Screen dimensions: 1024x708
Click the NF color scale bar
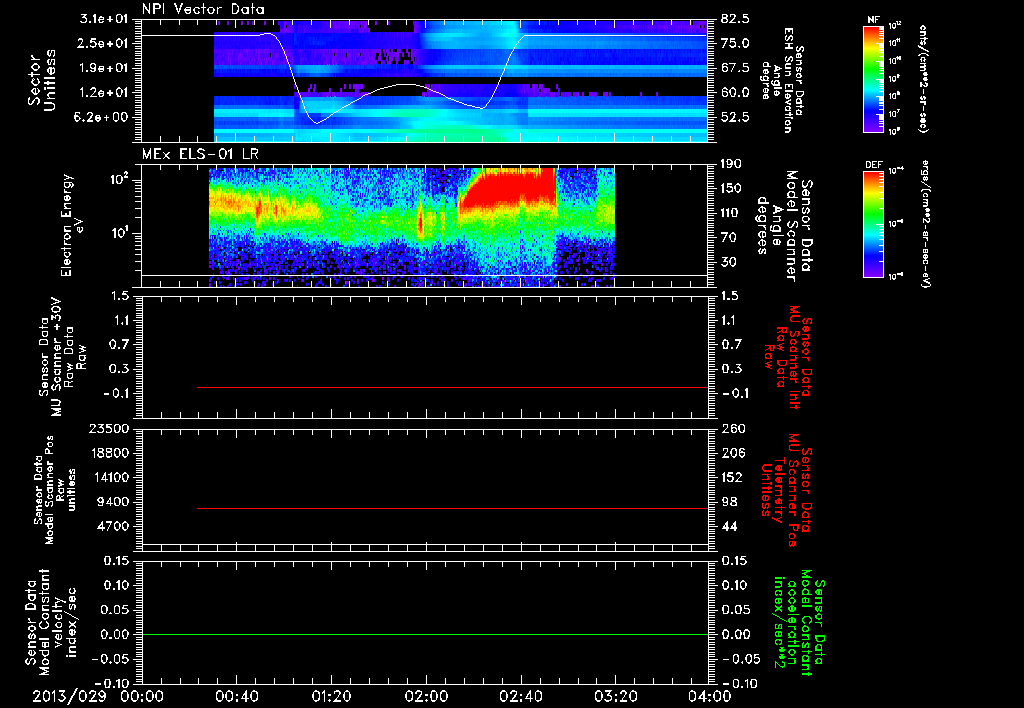(x=874, y=79)
